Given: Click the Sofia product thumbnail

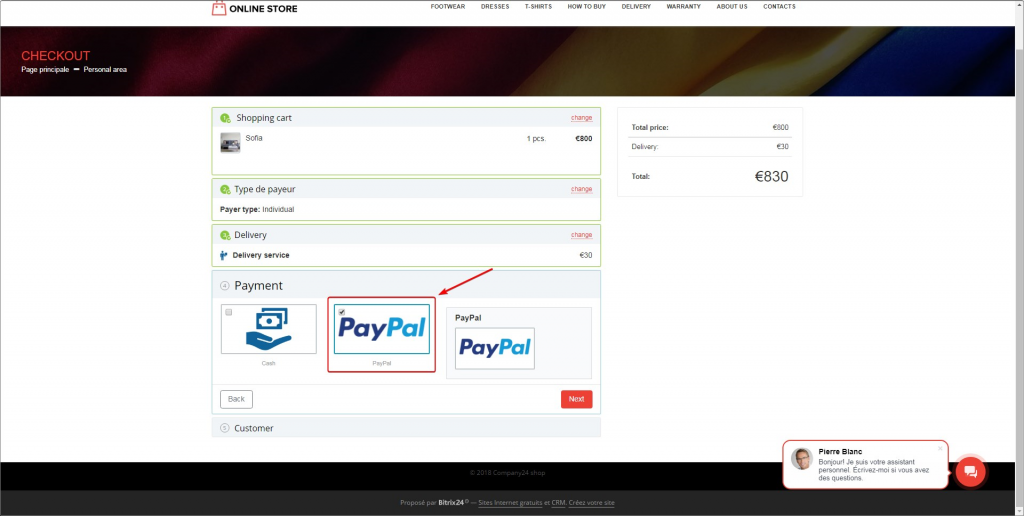Looking at the screenshot, I should coord(230,142).
